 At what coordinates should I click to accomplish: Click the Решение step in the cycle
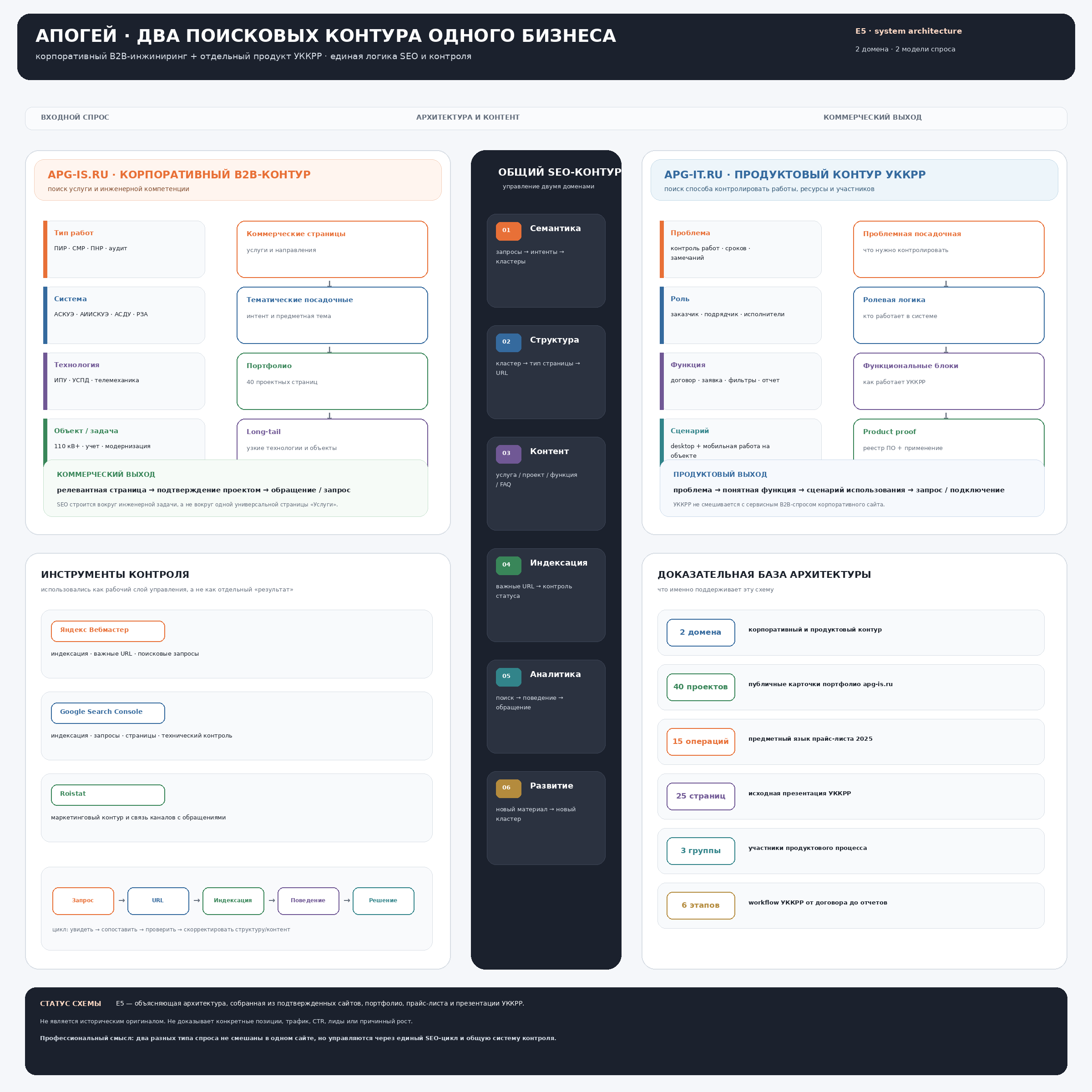(x=383, y=900)
